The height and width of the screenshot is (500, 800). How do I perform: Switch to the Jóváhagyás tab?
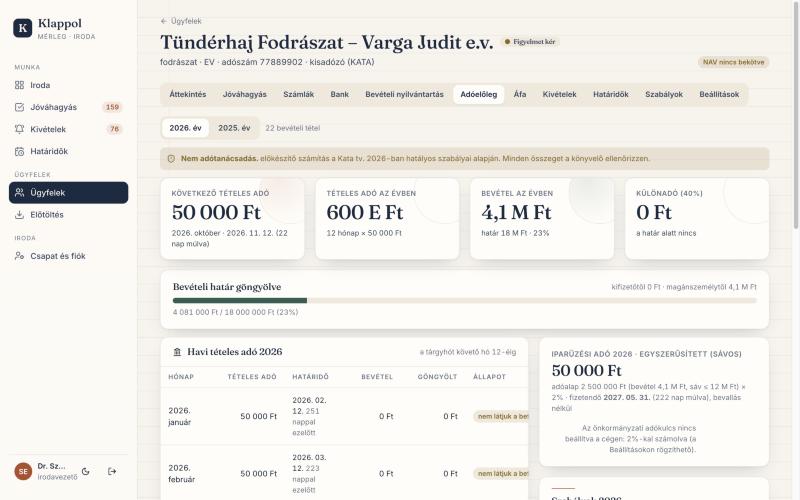click(x=245, y=94)
